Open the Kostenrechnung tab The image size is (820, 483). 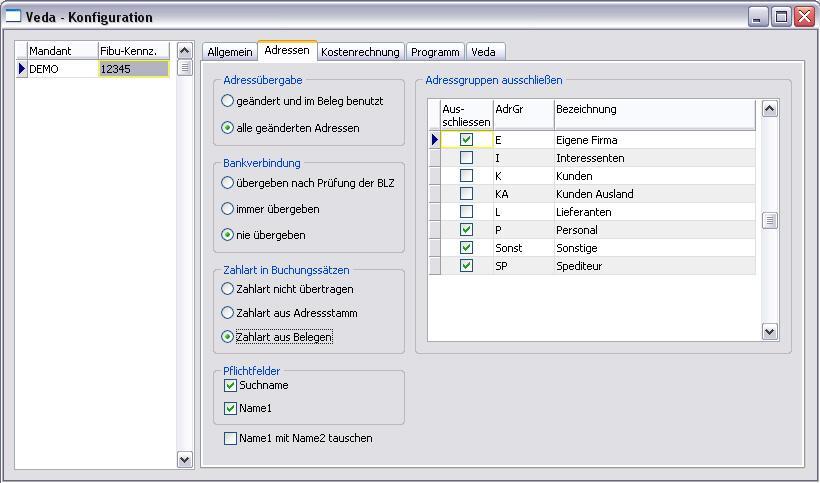[360, 52]
